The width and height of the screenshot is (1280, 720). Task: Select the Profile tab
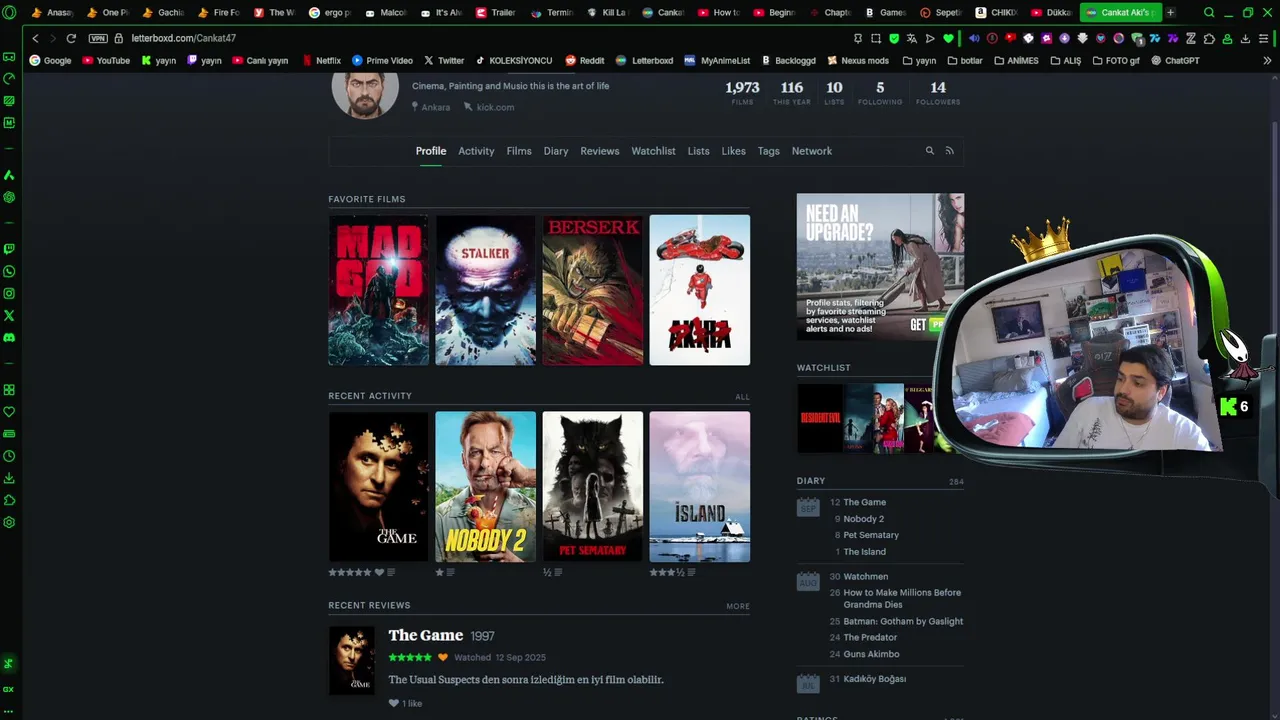click(x=431, y=151)
